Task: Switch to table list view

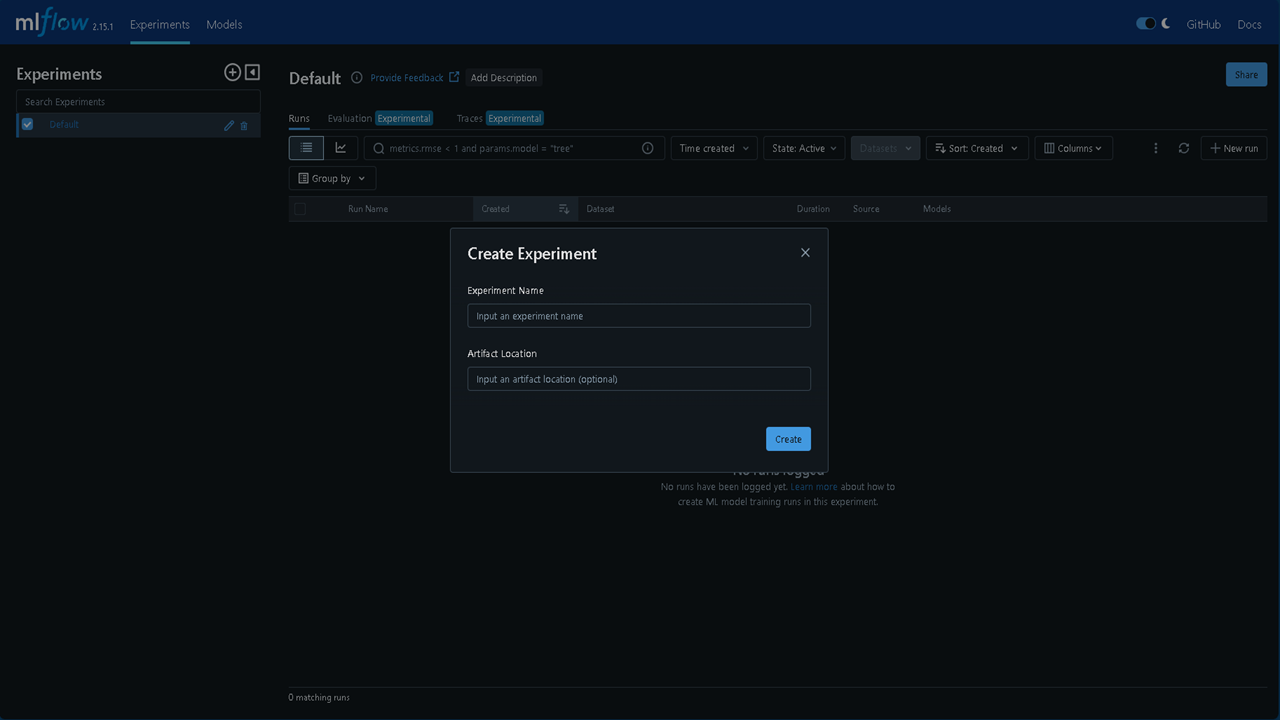Action: click(x=306, y=148)
